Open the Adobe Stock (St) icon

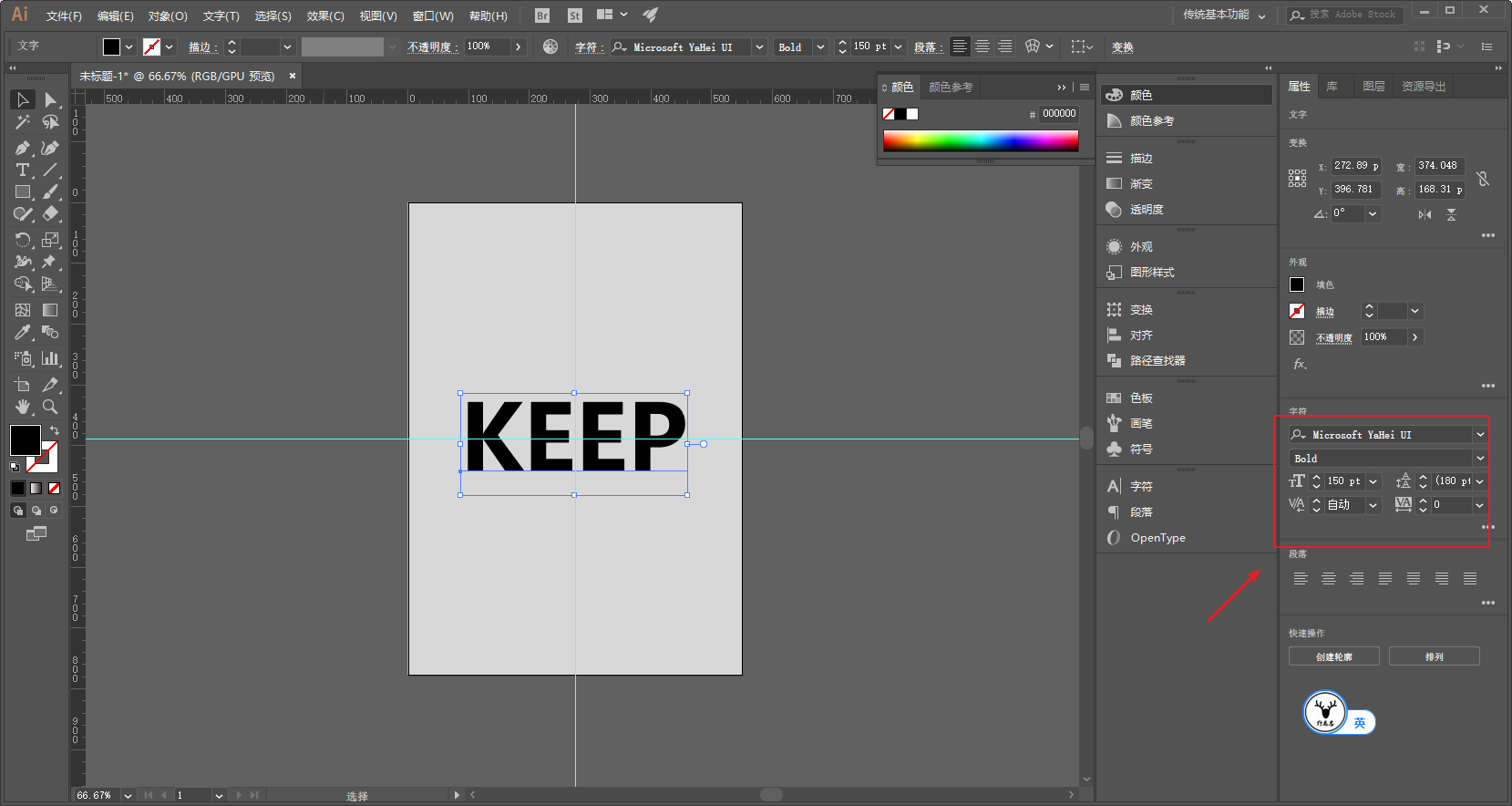point(575,15)
